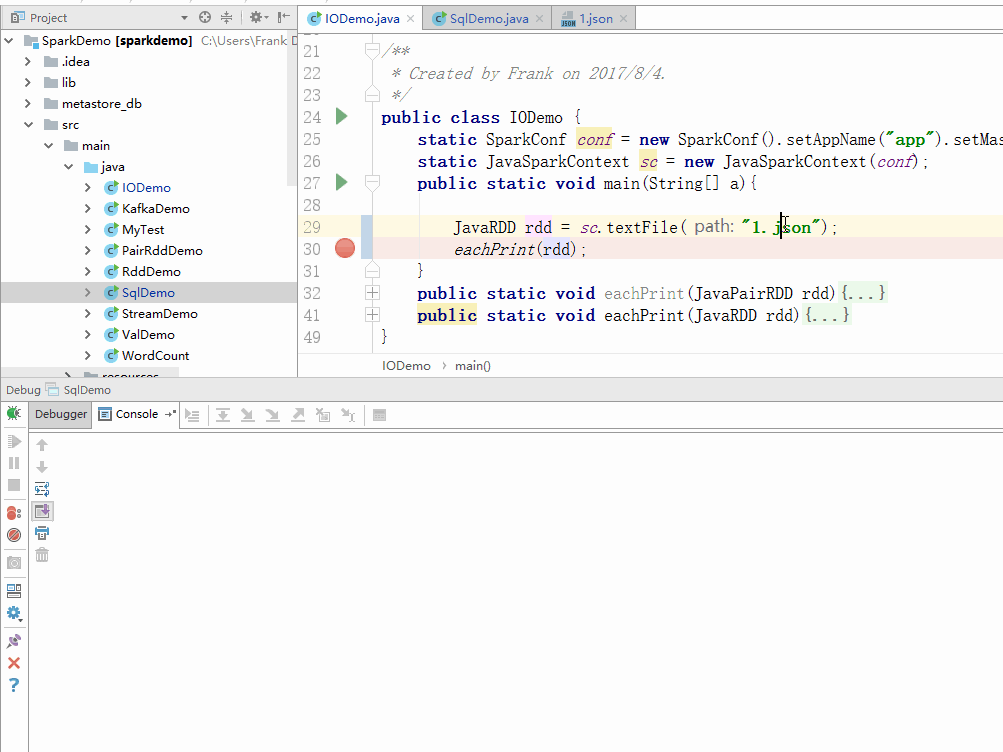Click the console up arrow
Viewport: 1003px width, 752px height.
click(42, 444)
